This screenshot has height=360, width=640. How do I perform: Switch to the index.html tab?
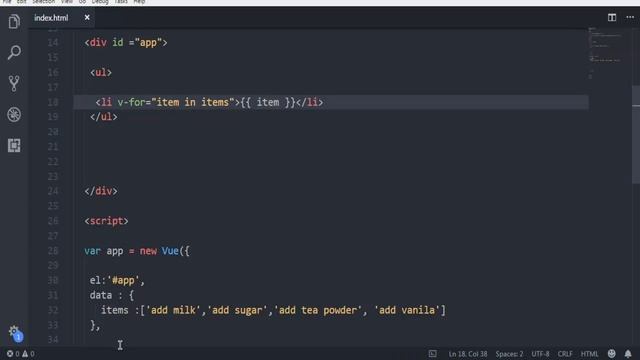coord(51,18)
